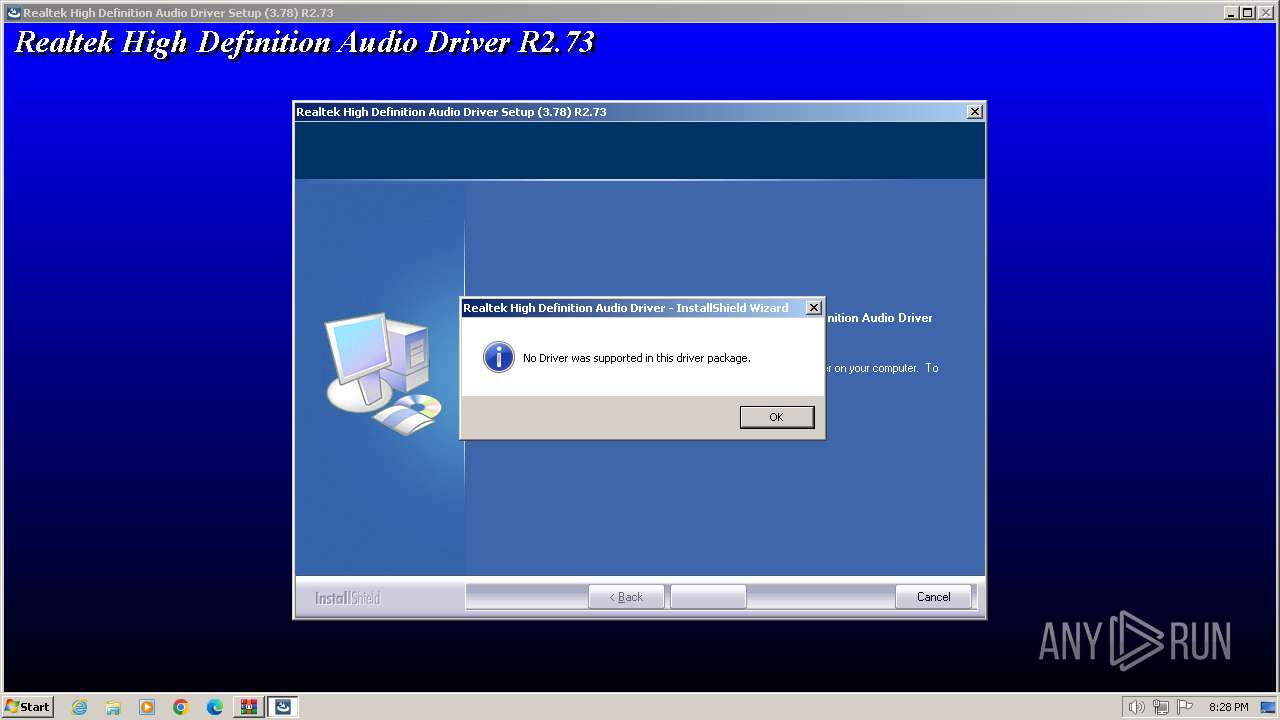Launch Microsoft Edge from the taskbar
The width and height of the screenshot is (1280, 720).
[215, 707]
